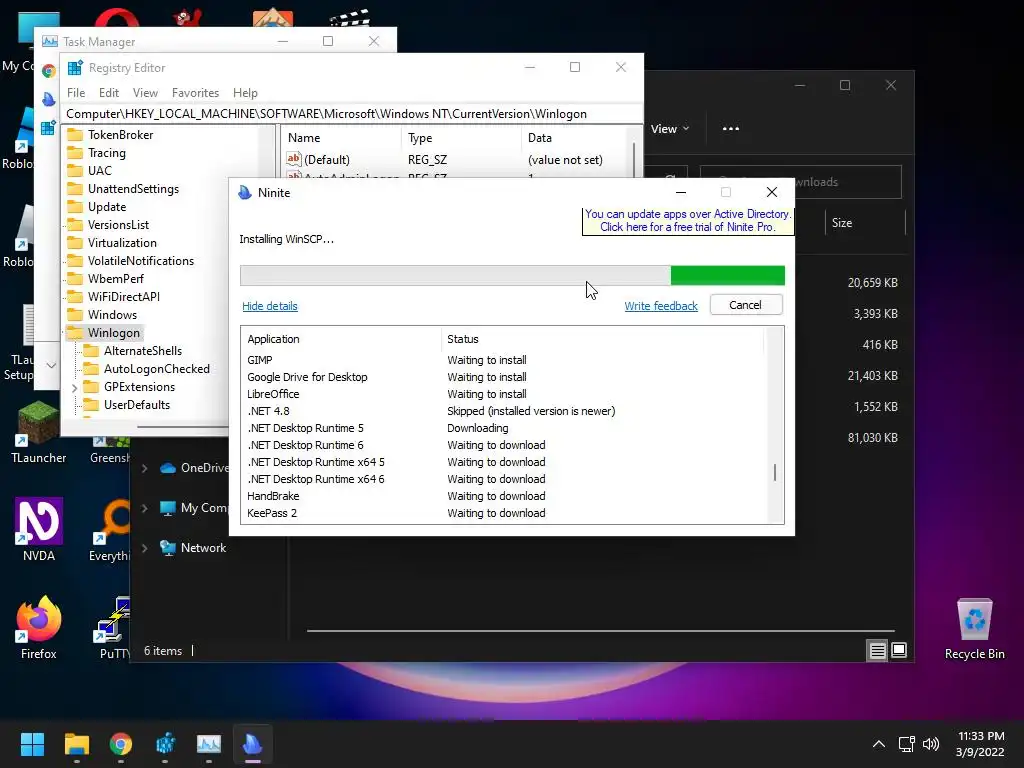
Task: Click the Ninite installation progress bar
Action: point(512,276)
